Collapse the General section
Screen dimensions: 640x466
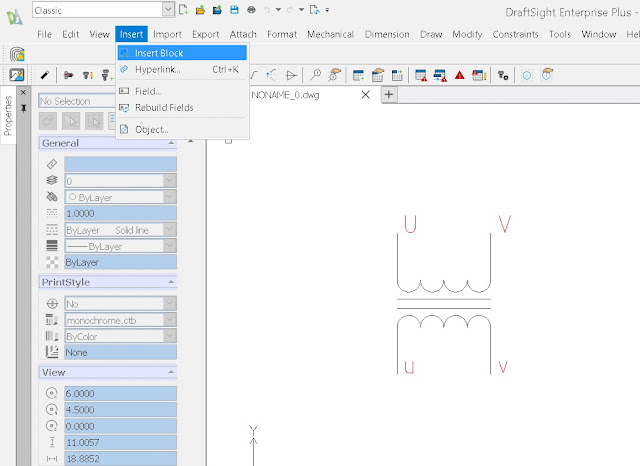[171, 143]
